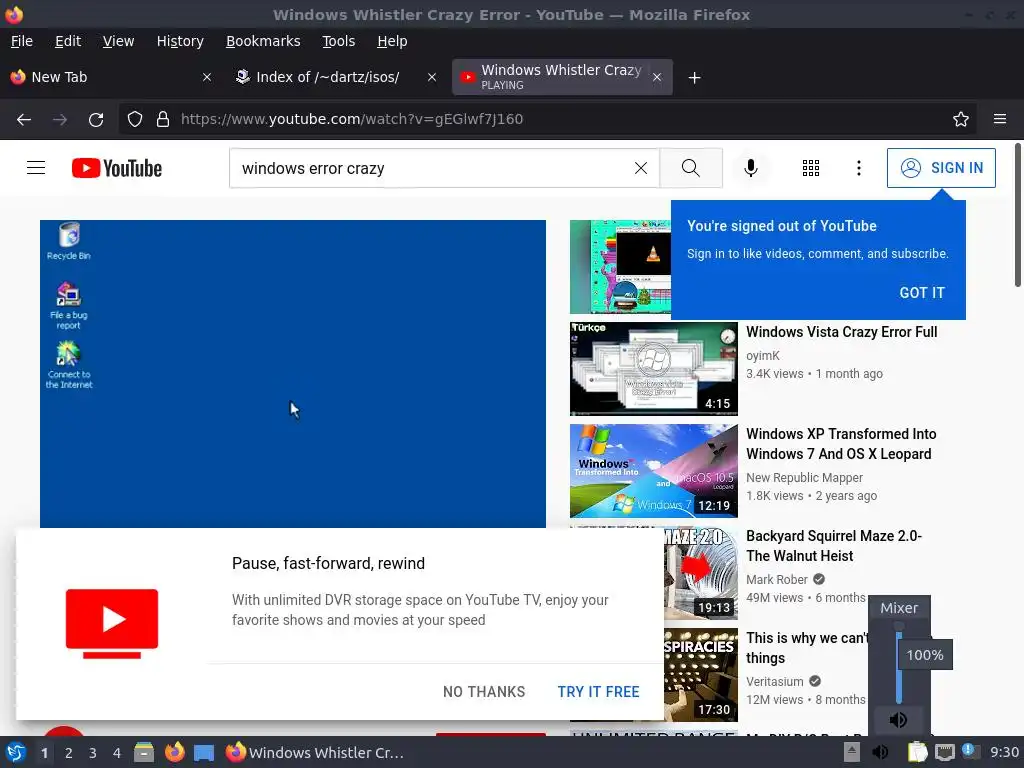Image resolution: width=1024 pixels, height=768 pixels.
Task: Open the Lubuntu start menu
Action: click(16, 752)
